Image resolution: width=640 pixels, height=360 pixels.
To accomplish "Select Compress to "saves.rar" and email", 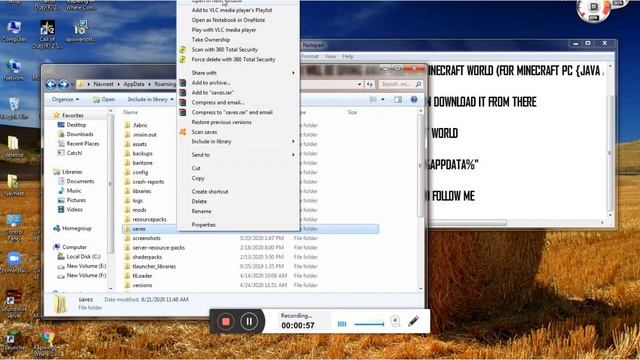I will pos(232,112).
